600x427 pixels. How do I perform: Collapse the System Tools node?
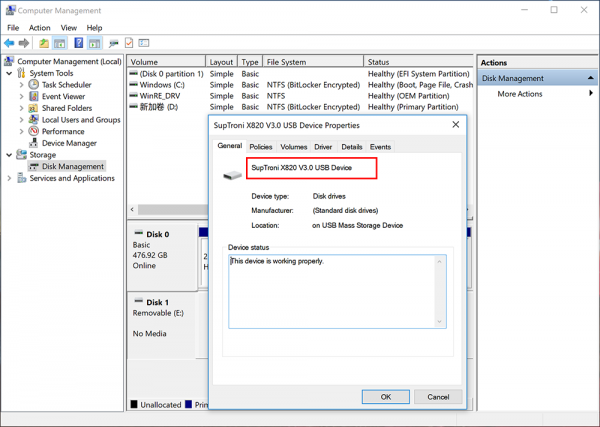[x=9, y=73]
